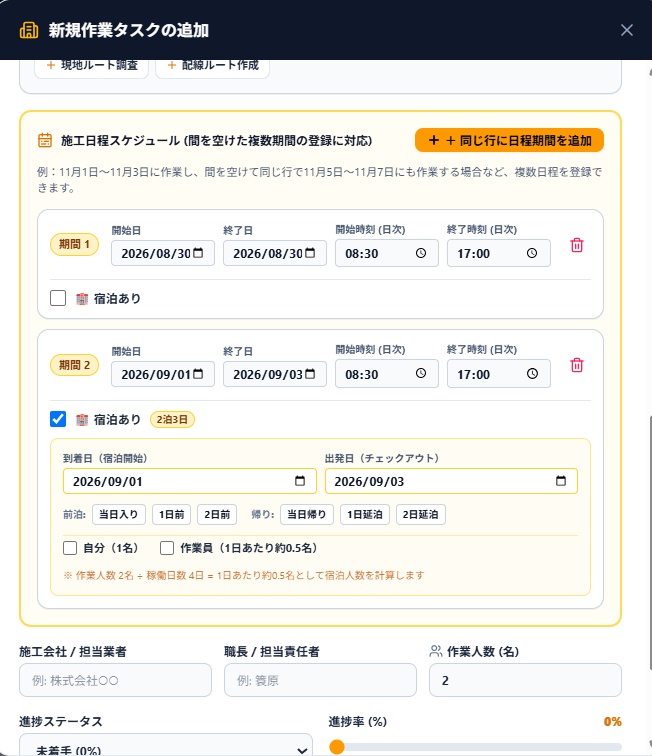Image resolution: width=652 pixels, height=756 pixels.
Task: Click 到着日 date value 2026/09/01
Action: (x=108, y=482)
